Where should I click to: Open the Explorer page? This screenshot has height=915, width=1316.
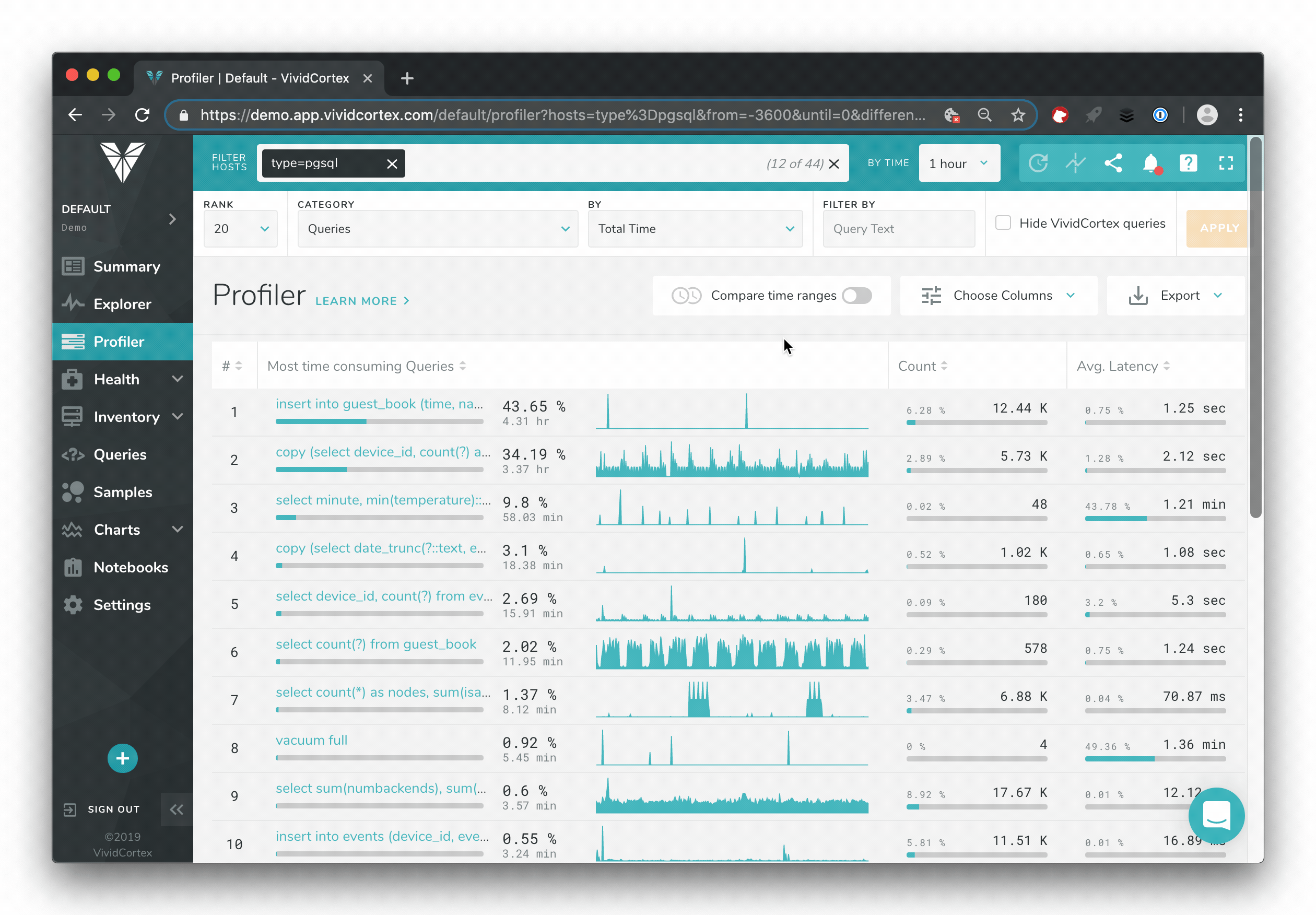(x=122, y=304)
